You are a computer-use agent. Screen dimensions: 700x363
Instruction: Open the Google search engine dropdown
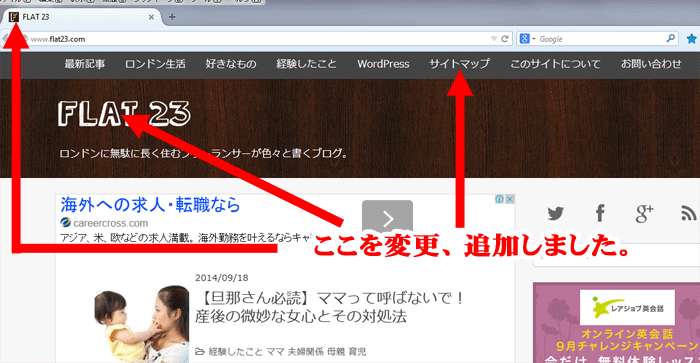tap(527, 39)
